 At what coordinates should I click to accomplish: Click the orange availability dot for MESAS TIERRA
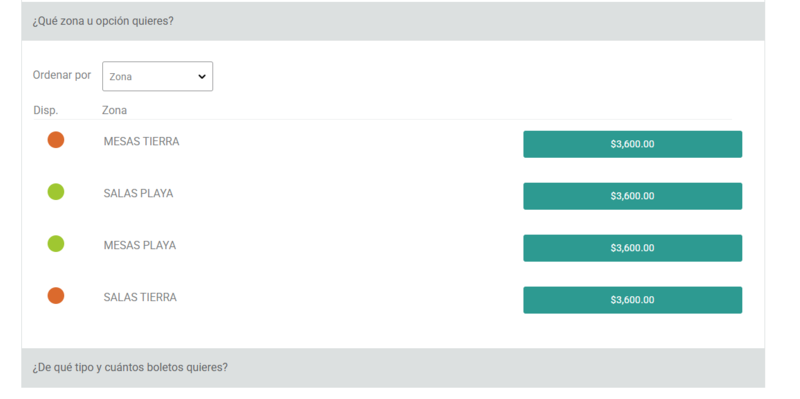56,140
